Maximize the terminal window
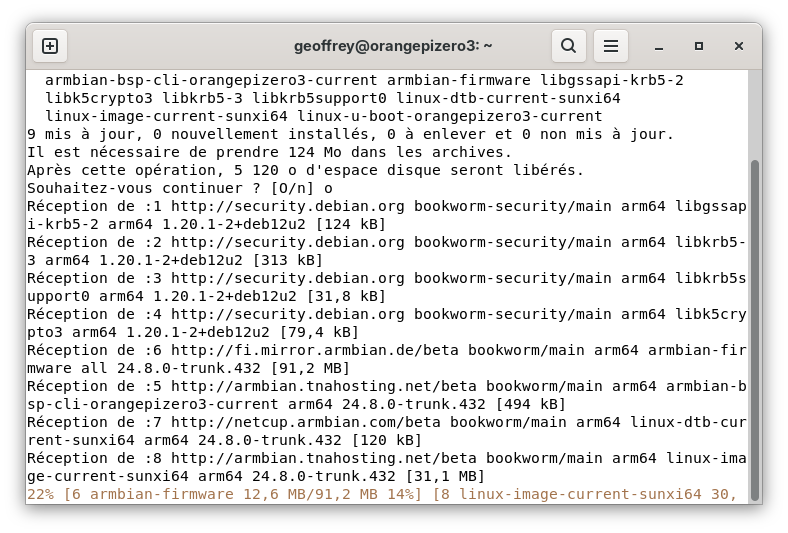 click(x=699, y=46)
